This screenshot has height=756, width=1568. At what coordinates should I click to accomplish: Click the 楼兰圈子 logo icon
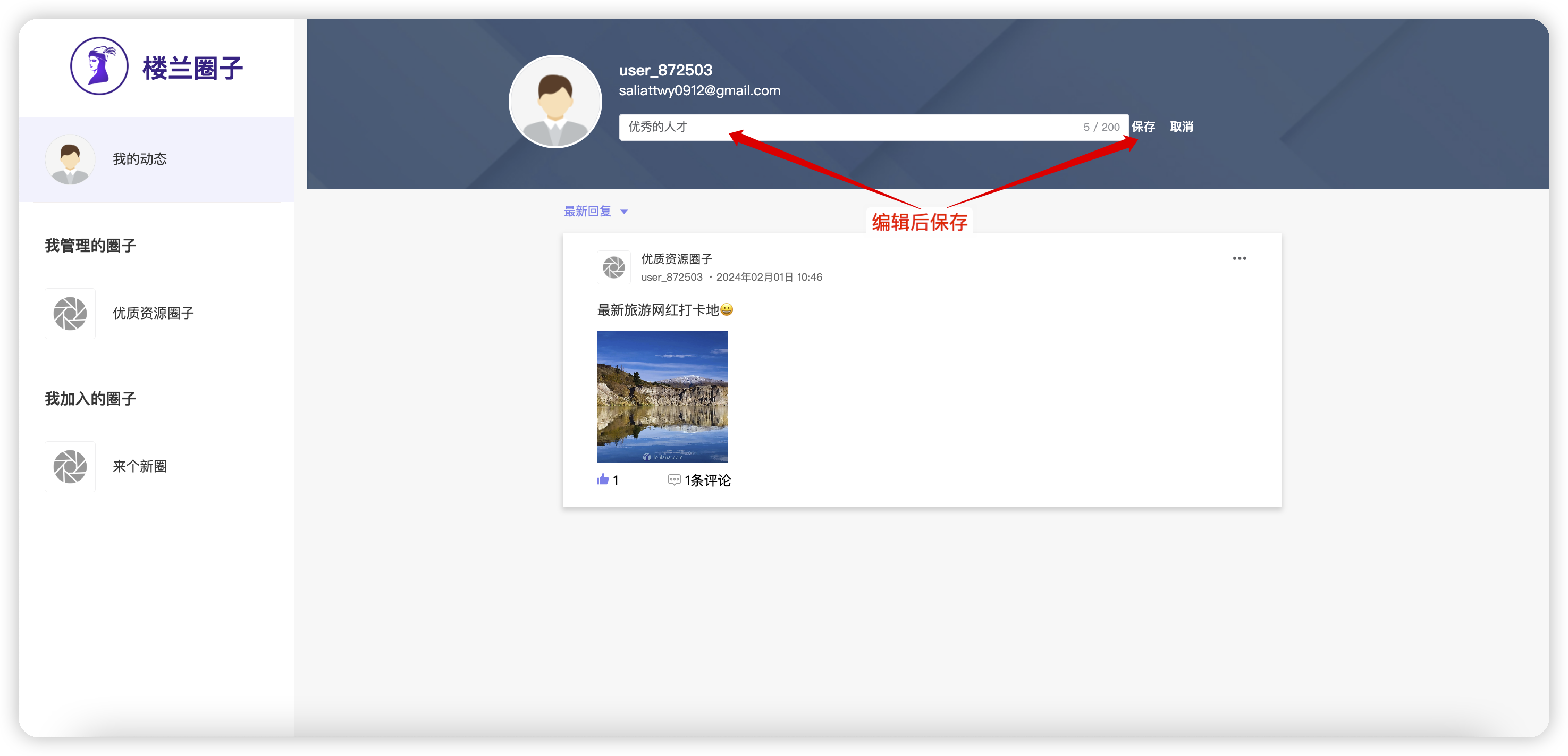point(99,66)
